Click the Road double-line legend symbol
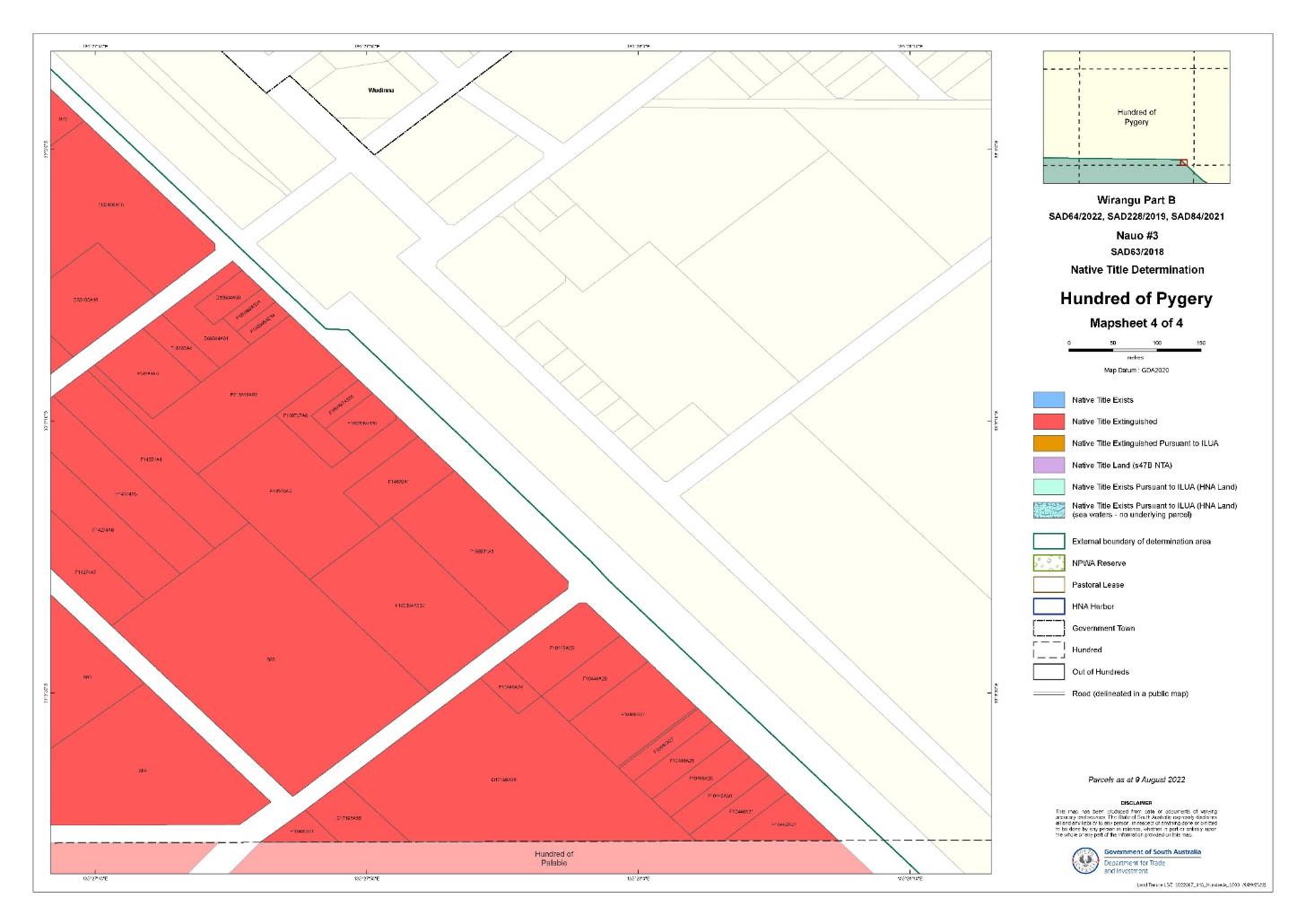Screen dimensions: 1306x924 click(x=1049, y=693)
